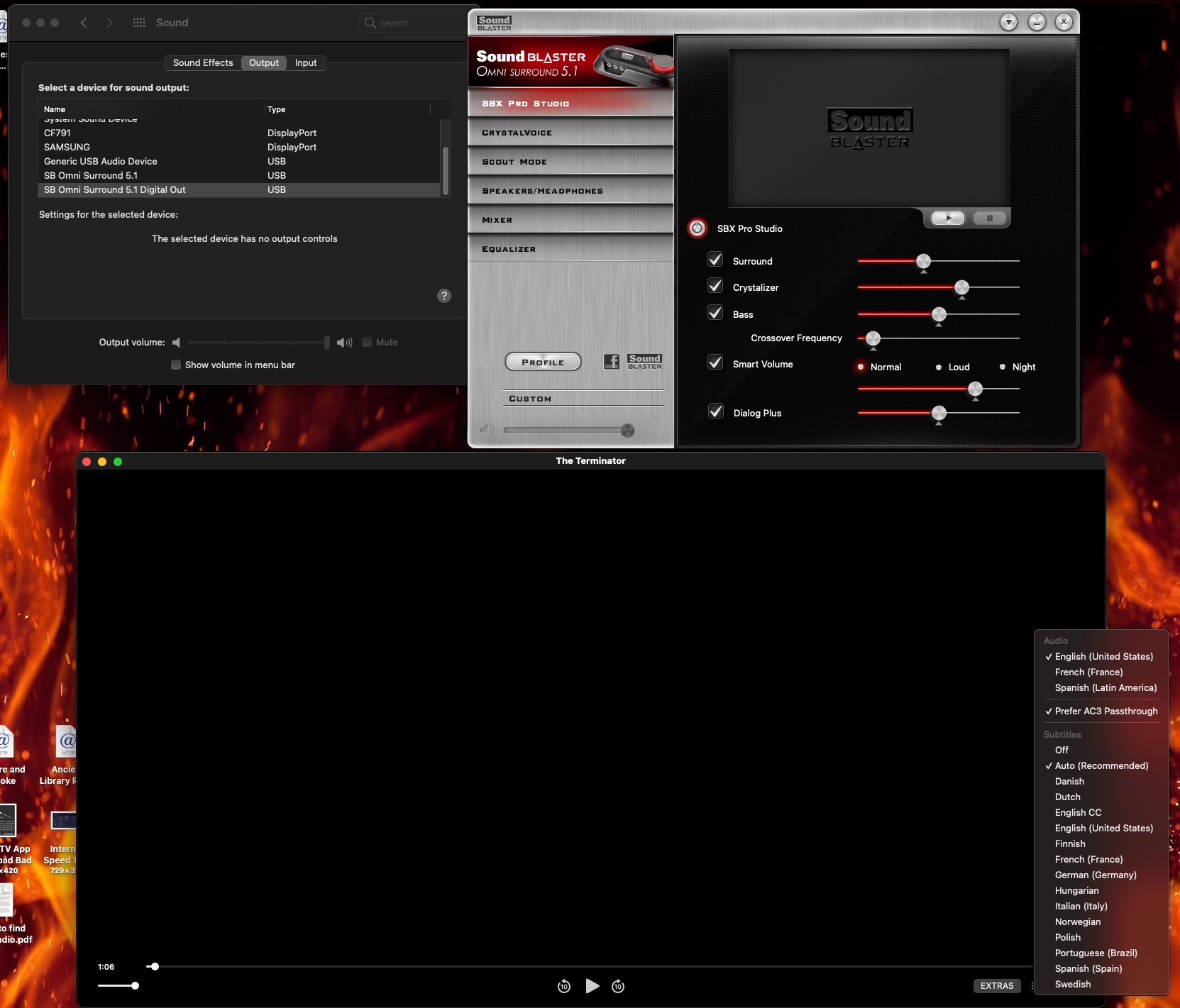This screenshot has width=1180, height=1008.
Task: Select the Custom profile entry
Action: (583, 399)
